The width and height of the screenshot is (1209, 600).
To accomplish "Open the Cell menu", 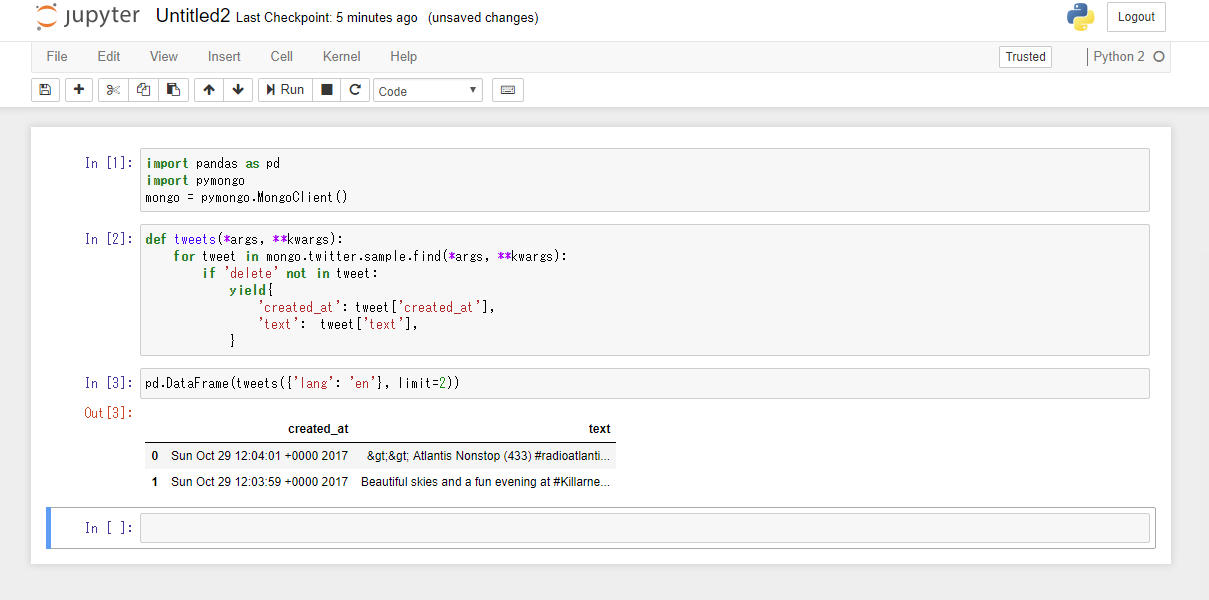I will pos(281,57).
